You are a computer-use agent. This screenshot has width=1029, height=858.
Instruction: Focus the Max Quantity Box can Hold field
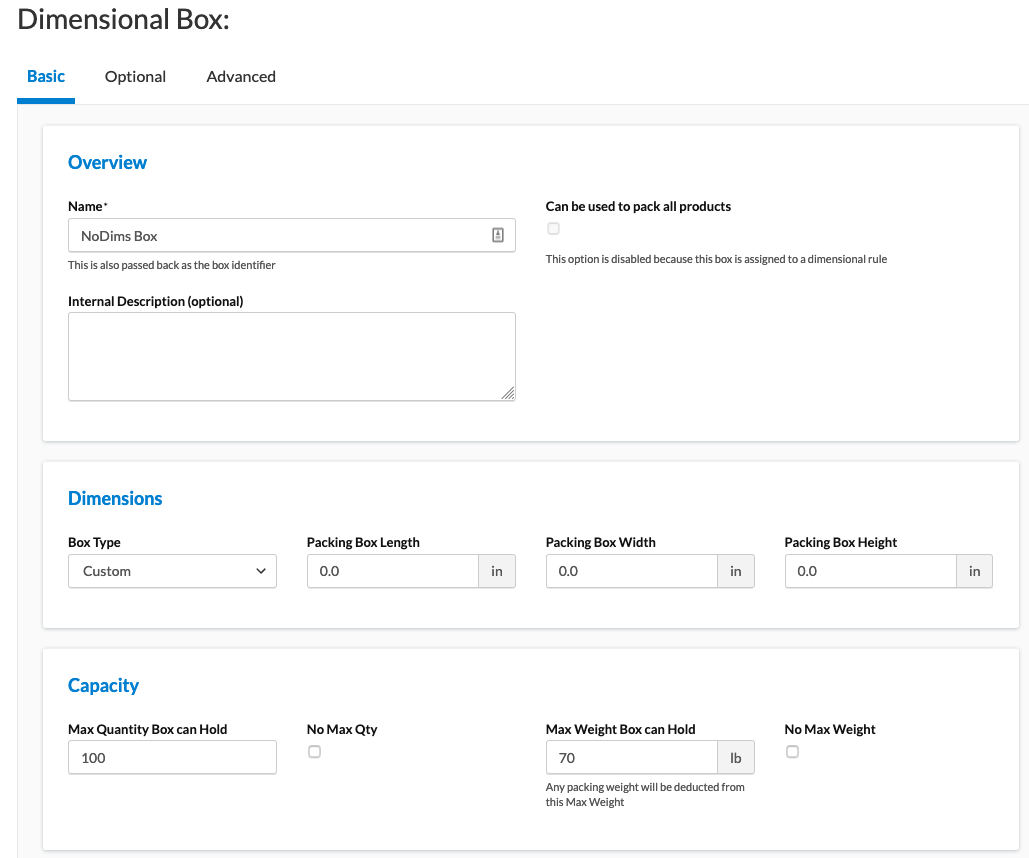(172, 758)
